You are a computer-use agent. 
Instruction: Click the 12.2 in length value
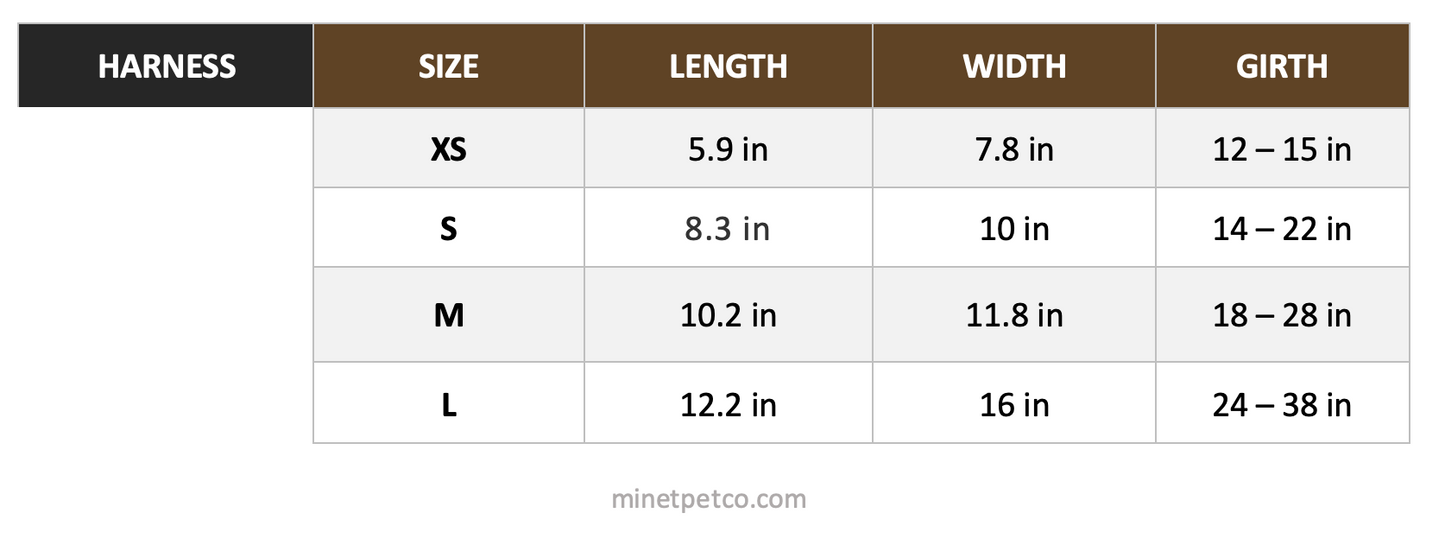click(x=729, y=405)
